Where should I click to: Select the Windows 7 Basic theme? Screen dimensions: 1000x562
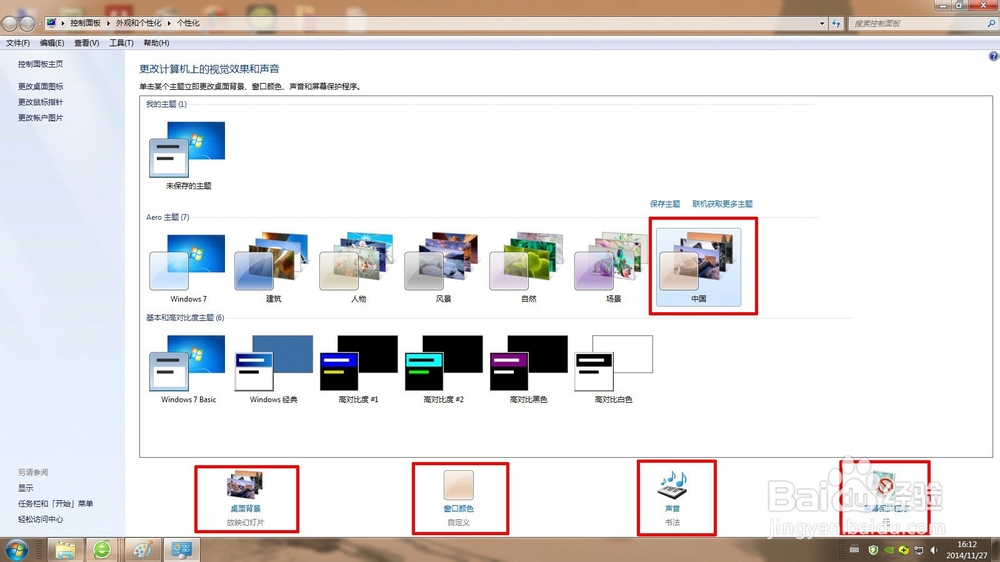point(188,369)
